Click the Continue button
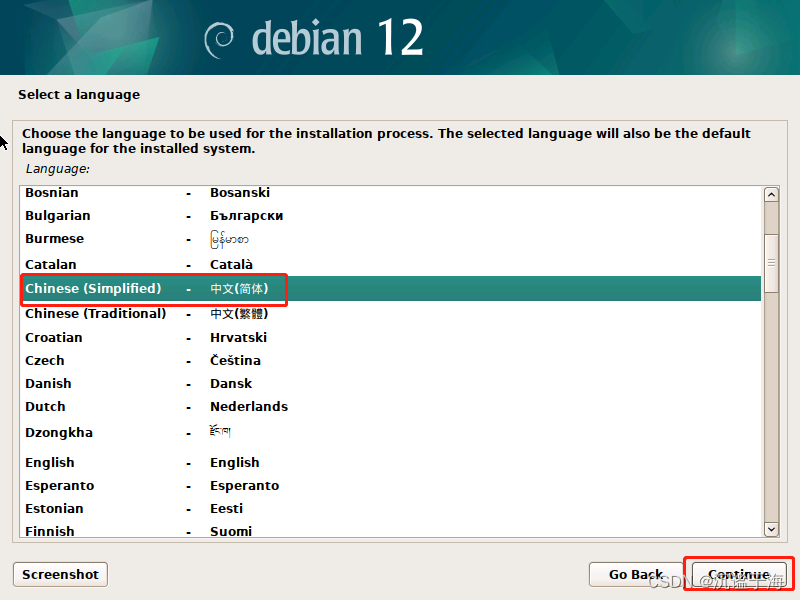The image size is (800, 600). 739,574
